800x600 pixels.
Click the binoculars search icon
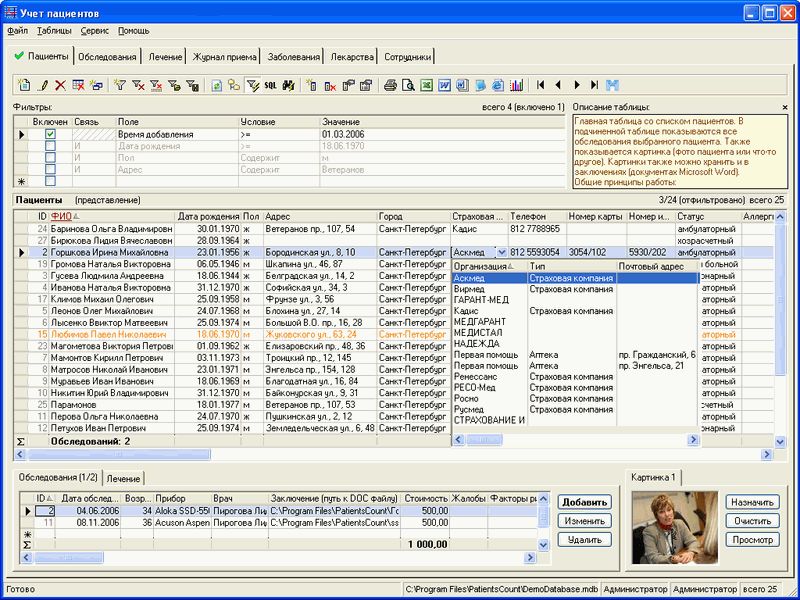[x=288, y=85]
